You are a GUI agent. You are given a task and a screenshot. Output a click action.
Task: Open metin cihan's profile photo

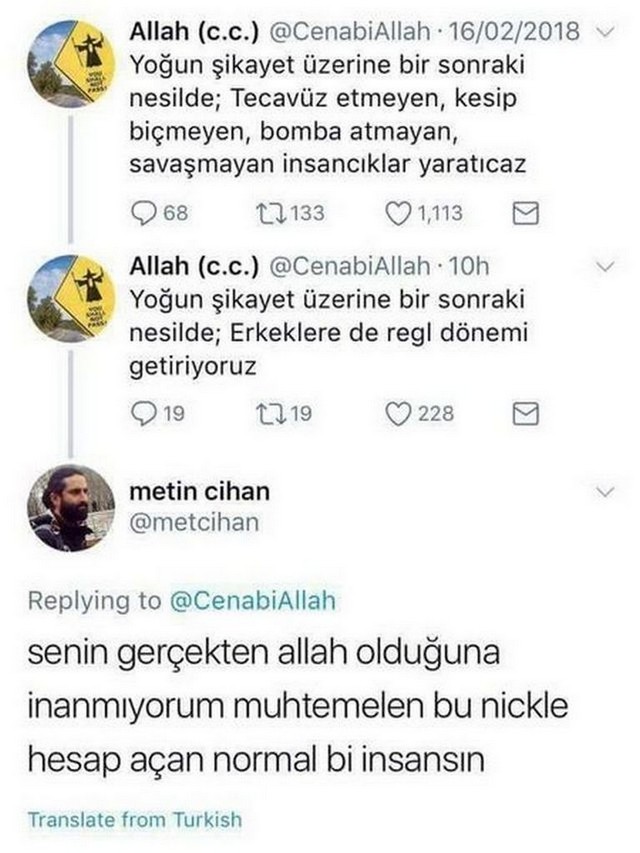[71, 508]
